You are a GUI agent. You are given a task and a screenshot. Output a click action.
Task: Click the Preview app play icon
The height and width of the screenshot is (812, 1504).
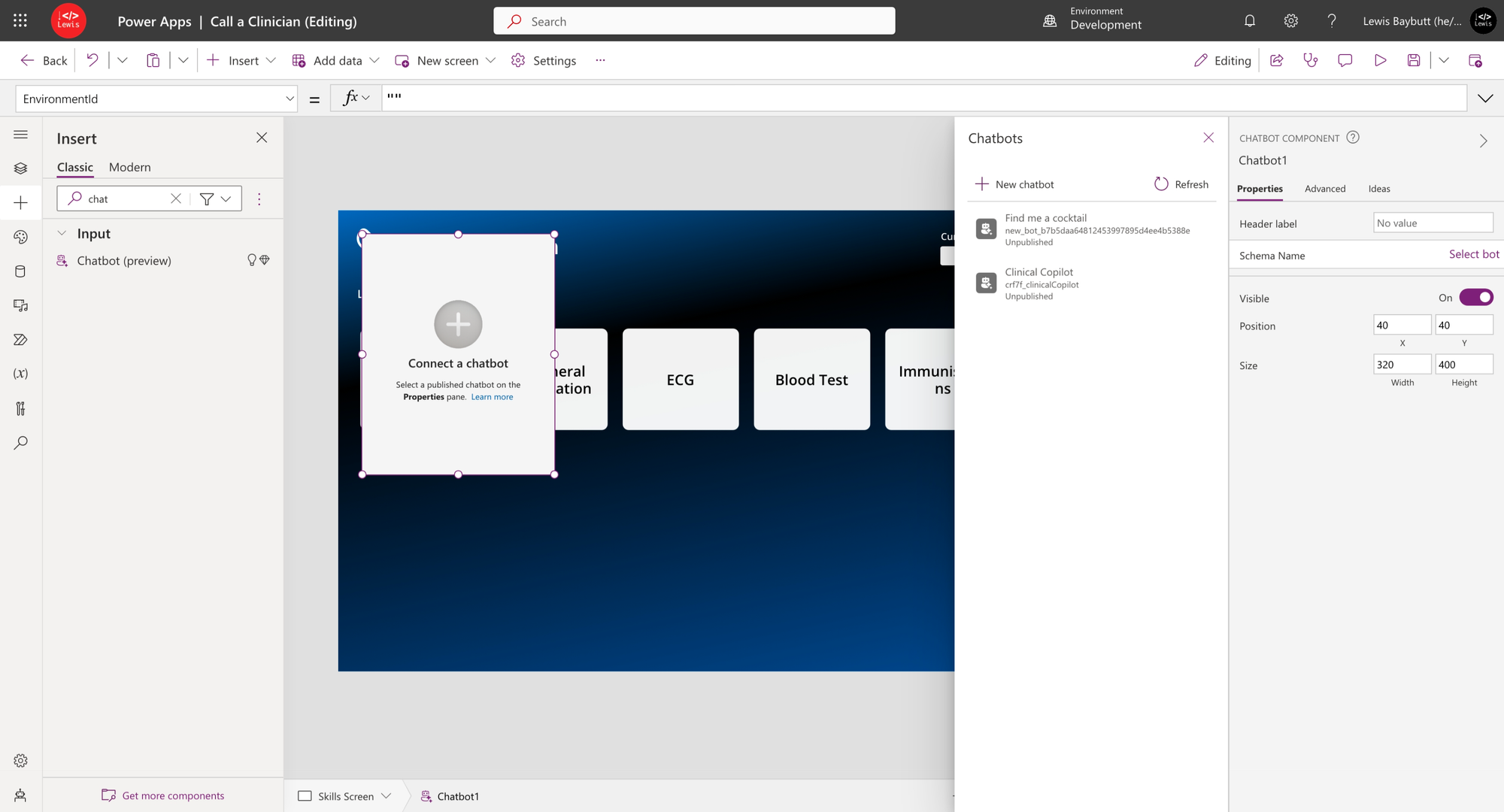pyautogui.click(x=1380, y=60)
